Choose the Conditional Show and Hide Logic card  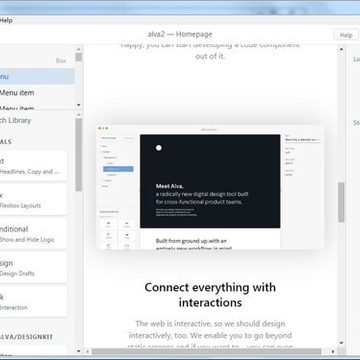[x=33, y=233]
